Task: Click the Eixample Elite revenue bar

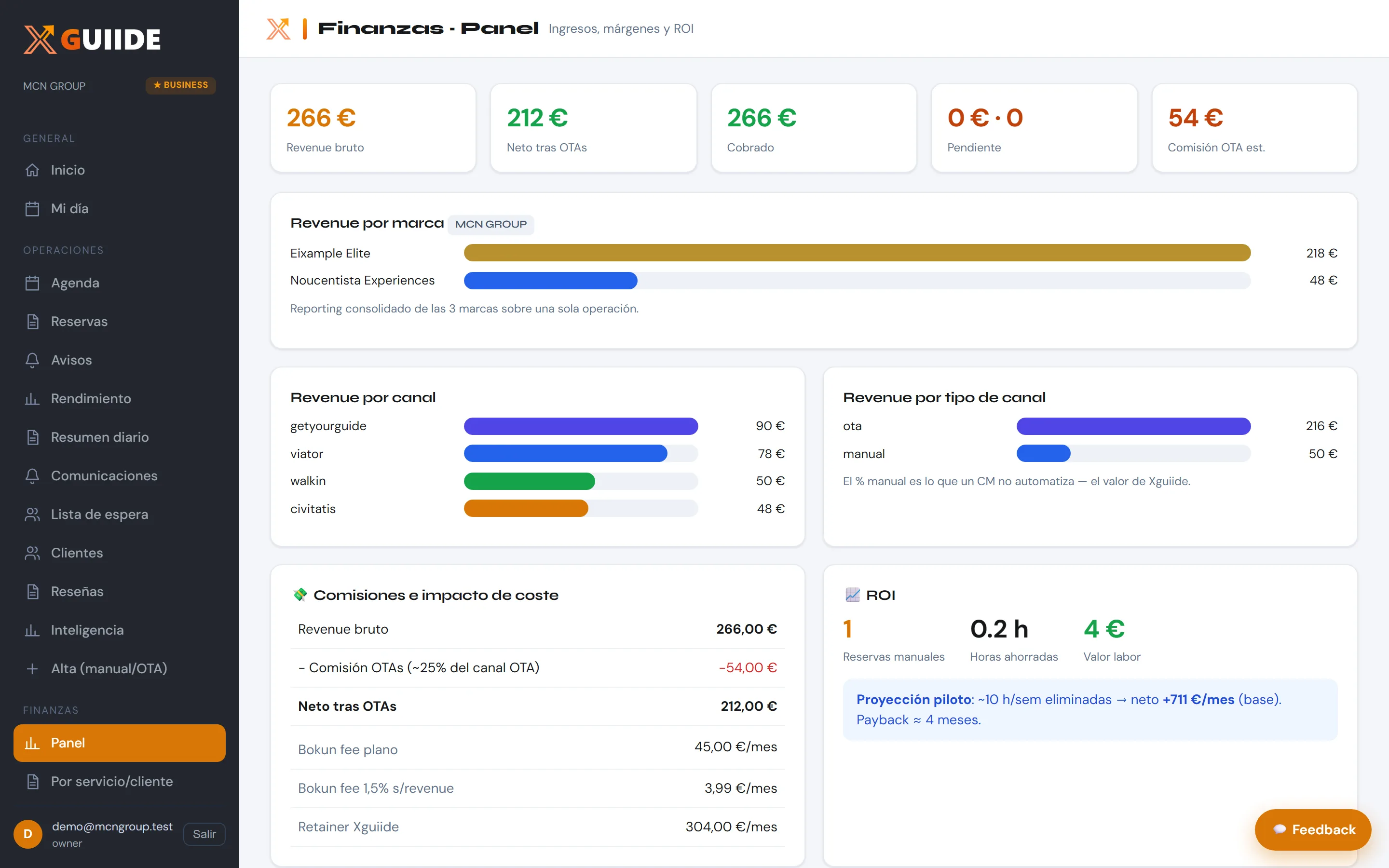Action: 857,253
